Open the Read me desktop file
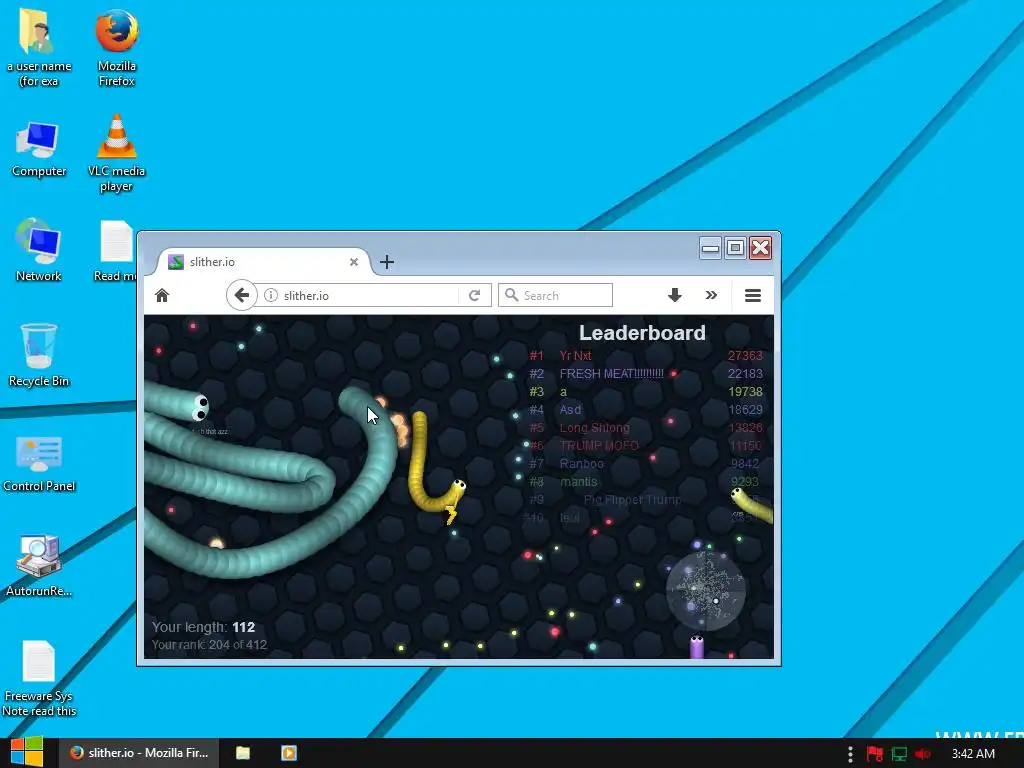This screenshot has height=768, width=1024. [x=116, y=251]
